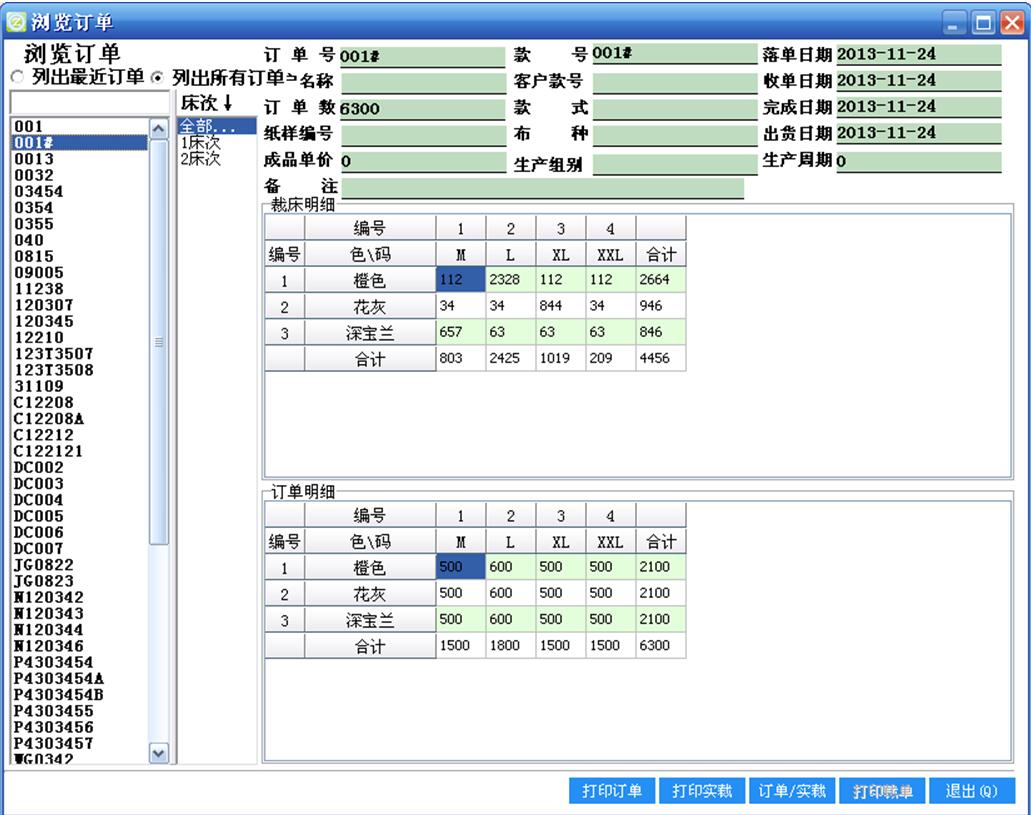Image resolution: width=1031 pixels, height=815 pixels.
Task: Select 2床次 in the bed list
Action: 199,158
